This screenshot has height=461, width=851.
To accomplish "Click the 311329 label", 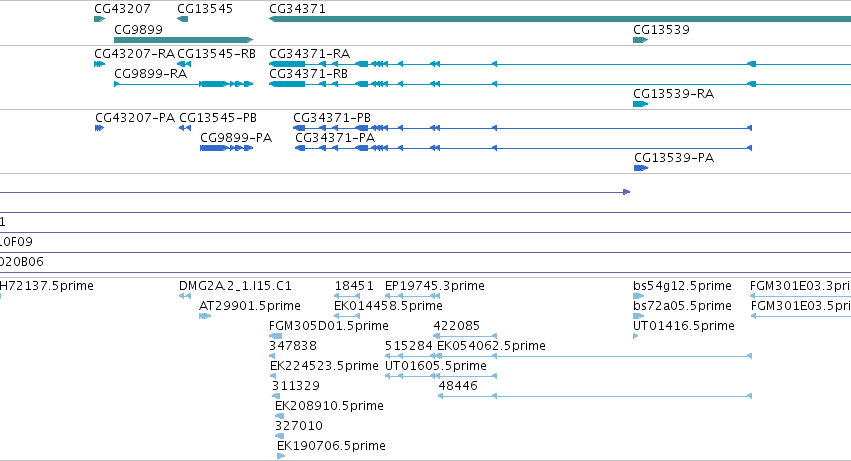I will (296, 386).
